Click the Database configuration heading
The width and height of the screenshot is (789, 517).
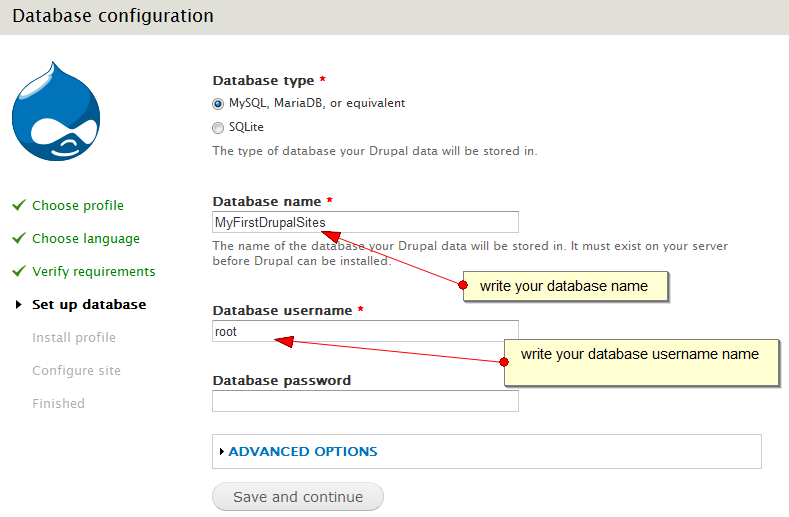(x=113, y=16)
